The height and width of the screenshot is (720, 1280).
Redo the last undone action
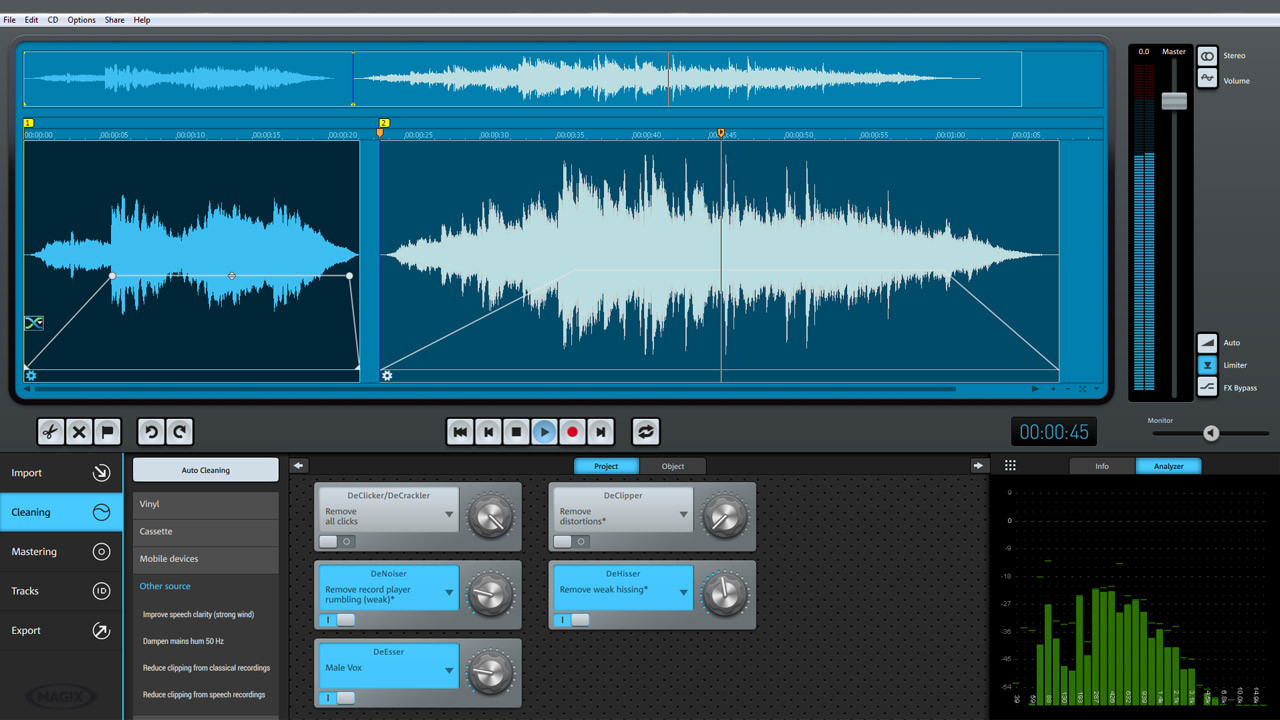180,432
